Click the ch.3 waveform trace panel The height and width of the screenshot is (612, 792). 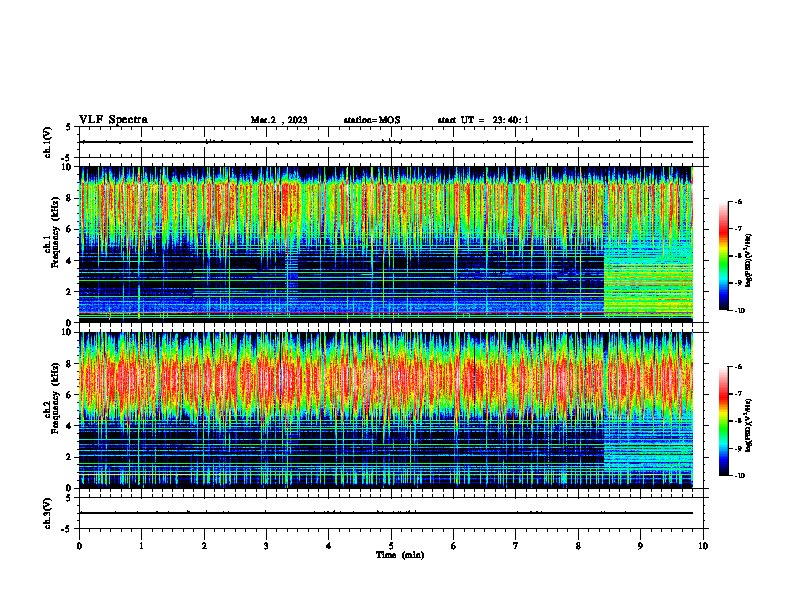pos(391,513)
